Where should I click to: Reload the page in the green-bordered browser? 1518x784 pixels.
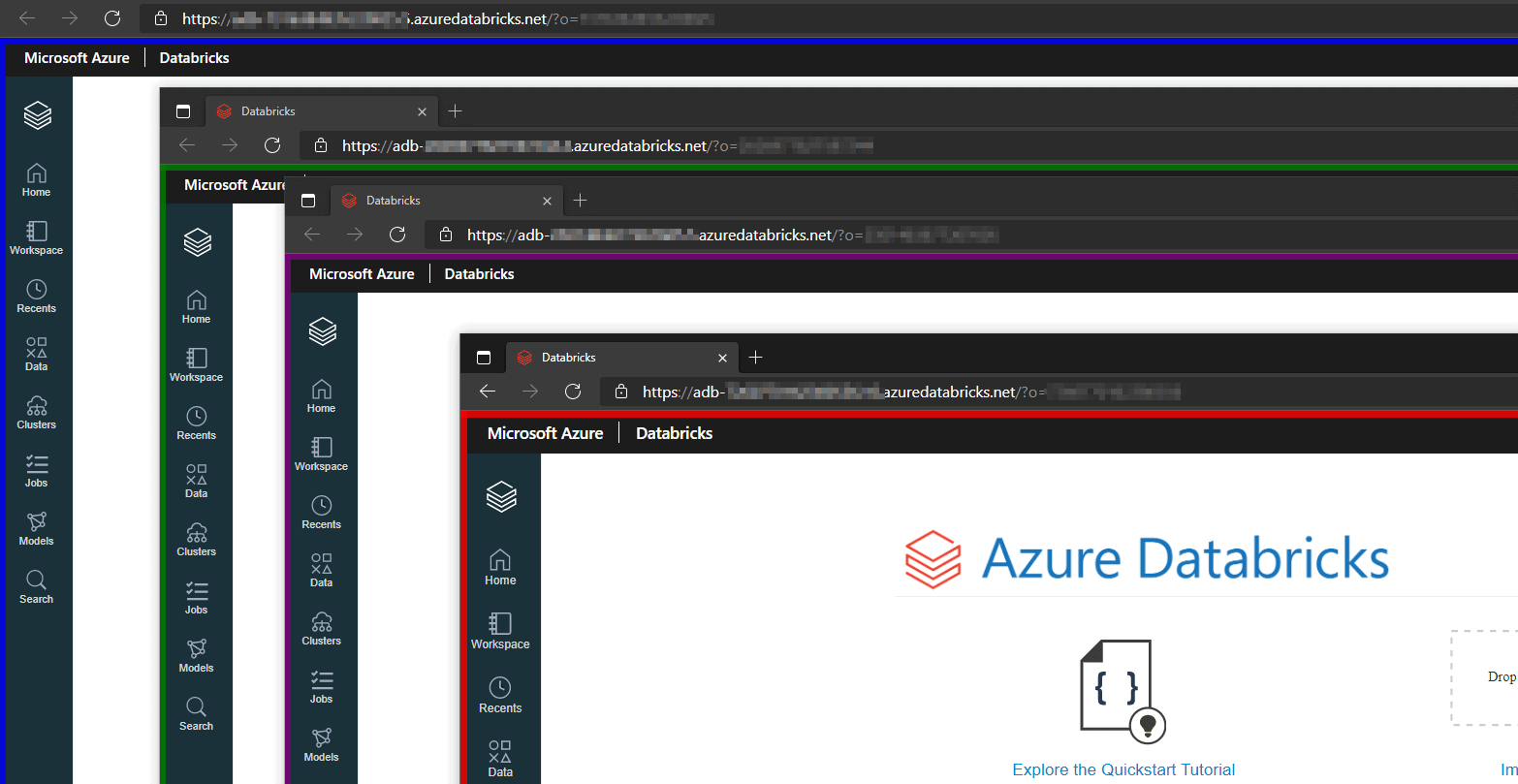click(272, 145)
